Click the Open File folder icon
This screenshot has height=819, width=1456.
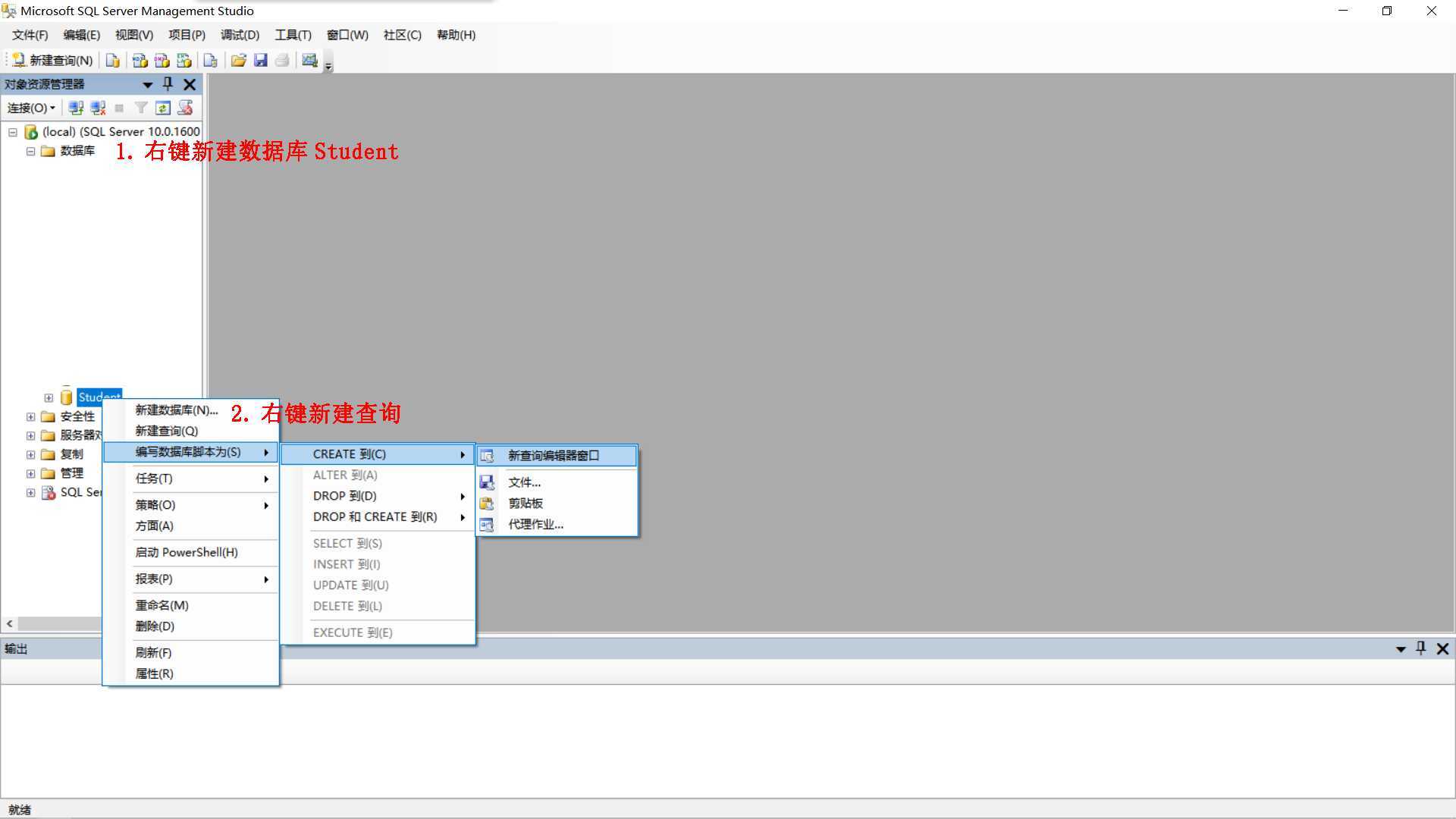[238, 61]
